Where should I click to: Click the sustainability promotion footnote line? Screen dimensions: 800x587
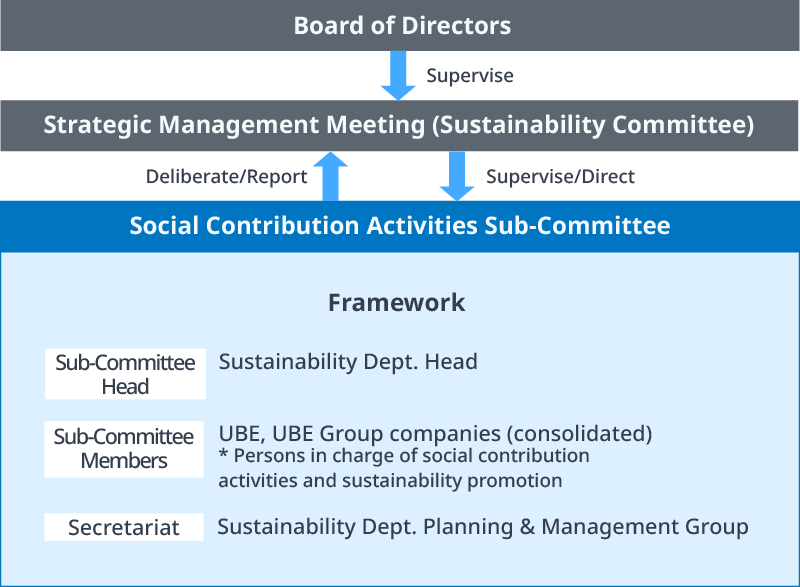[390, 480]
